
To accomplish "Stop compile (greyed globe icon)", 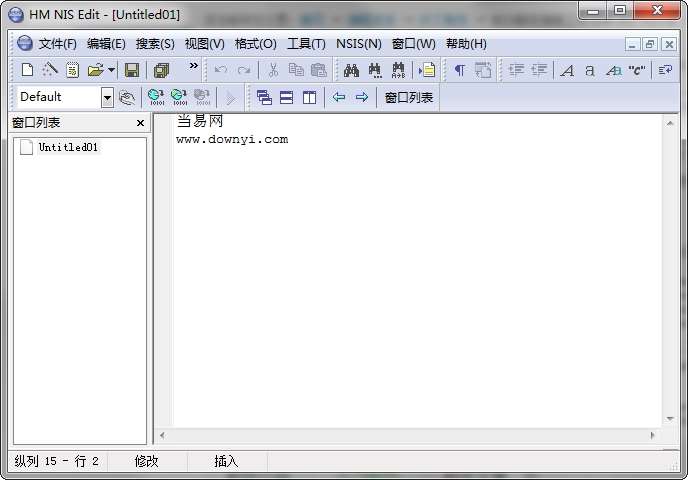I will [x=202, y=97].
